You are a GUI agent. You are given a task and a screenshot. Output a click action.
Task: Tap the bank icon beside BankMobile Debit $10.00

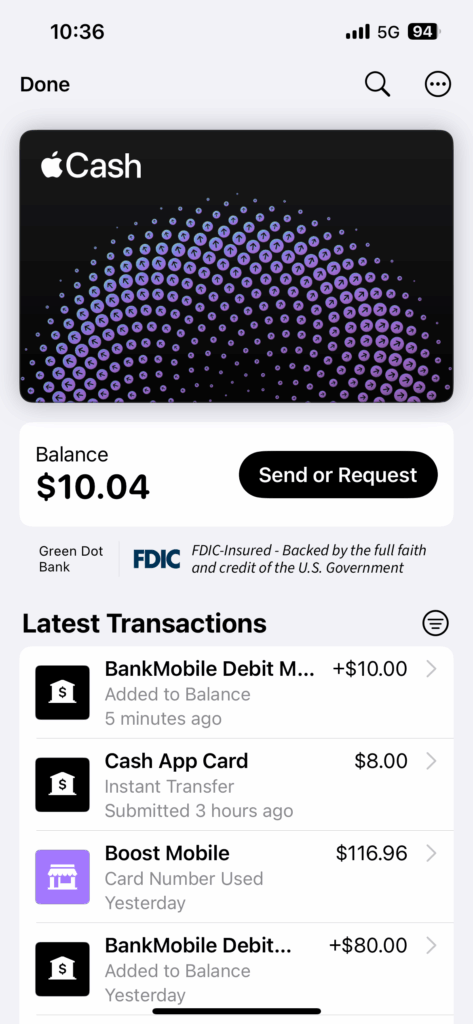pyautogui.click(x=62, y=693)
